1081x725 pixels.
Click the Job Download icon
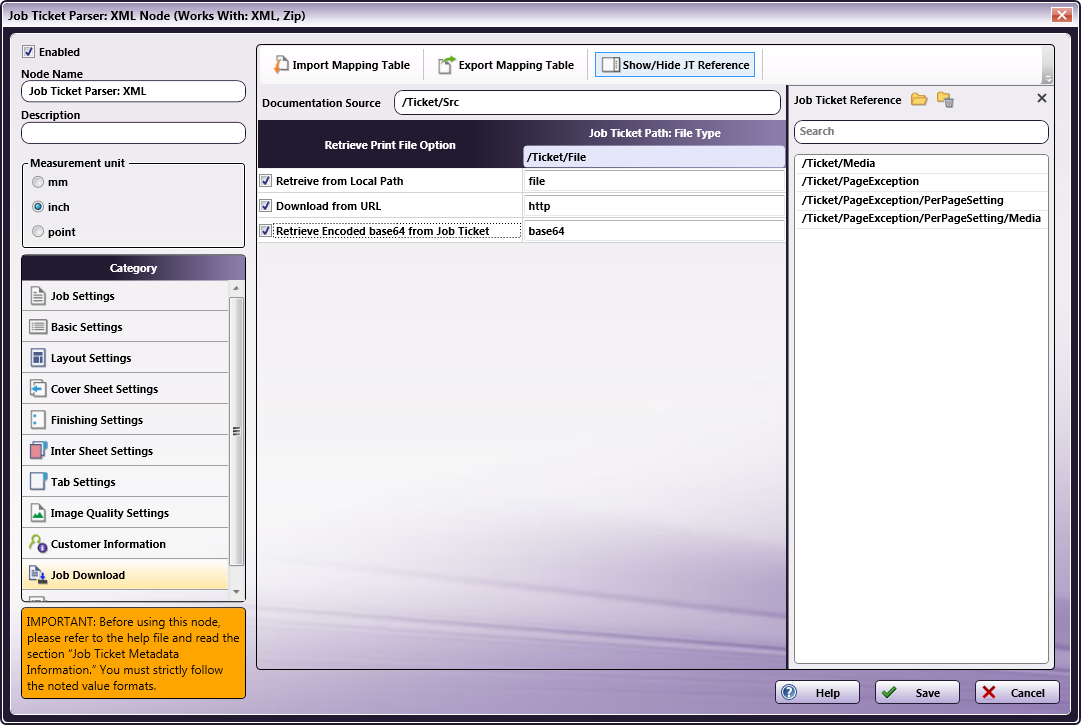(38, 575)
